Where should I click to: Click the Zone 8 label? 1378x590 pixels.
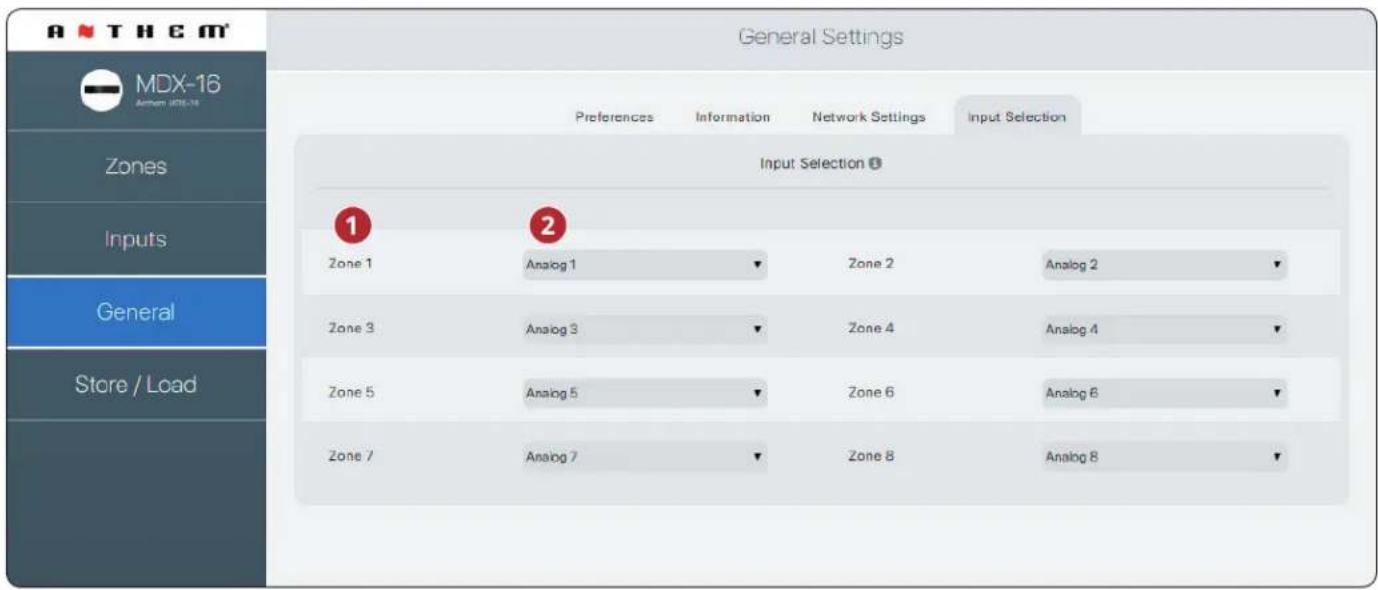point(871,456)
